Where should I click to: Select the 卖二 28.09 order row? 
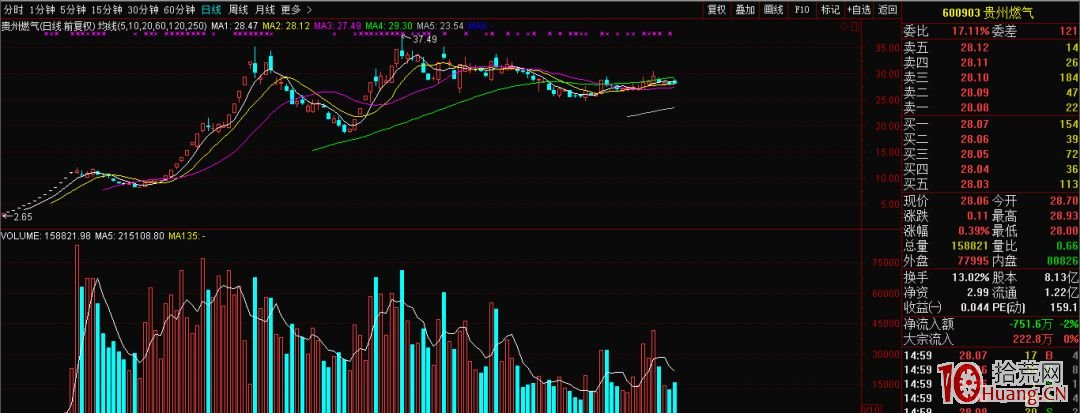pyautogui.click(x=990, y=93)
